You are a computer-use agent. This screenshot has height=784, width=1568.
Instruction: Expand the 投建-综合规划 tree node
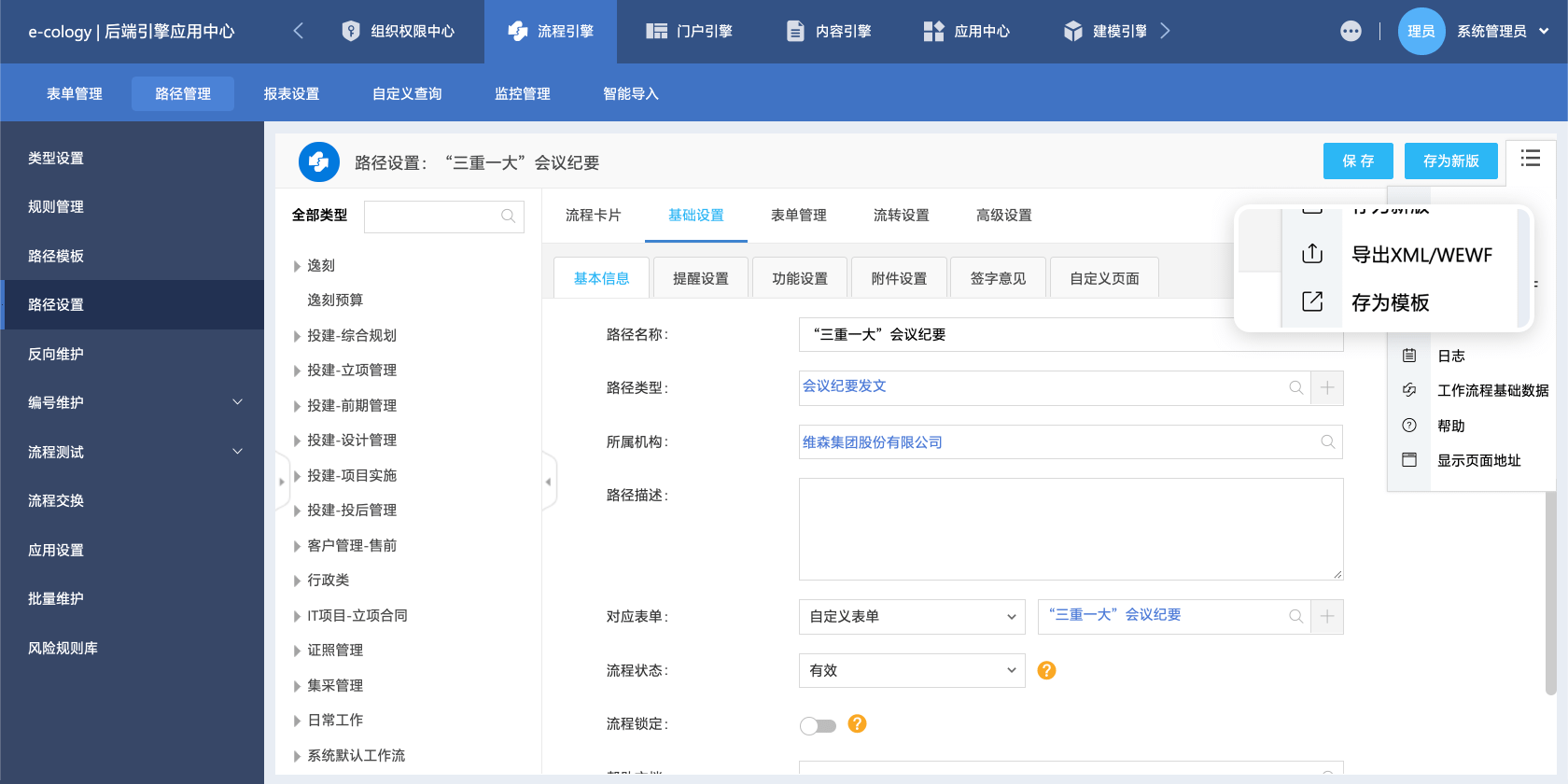[x=297, y=337]
